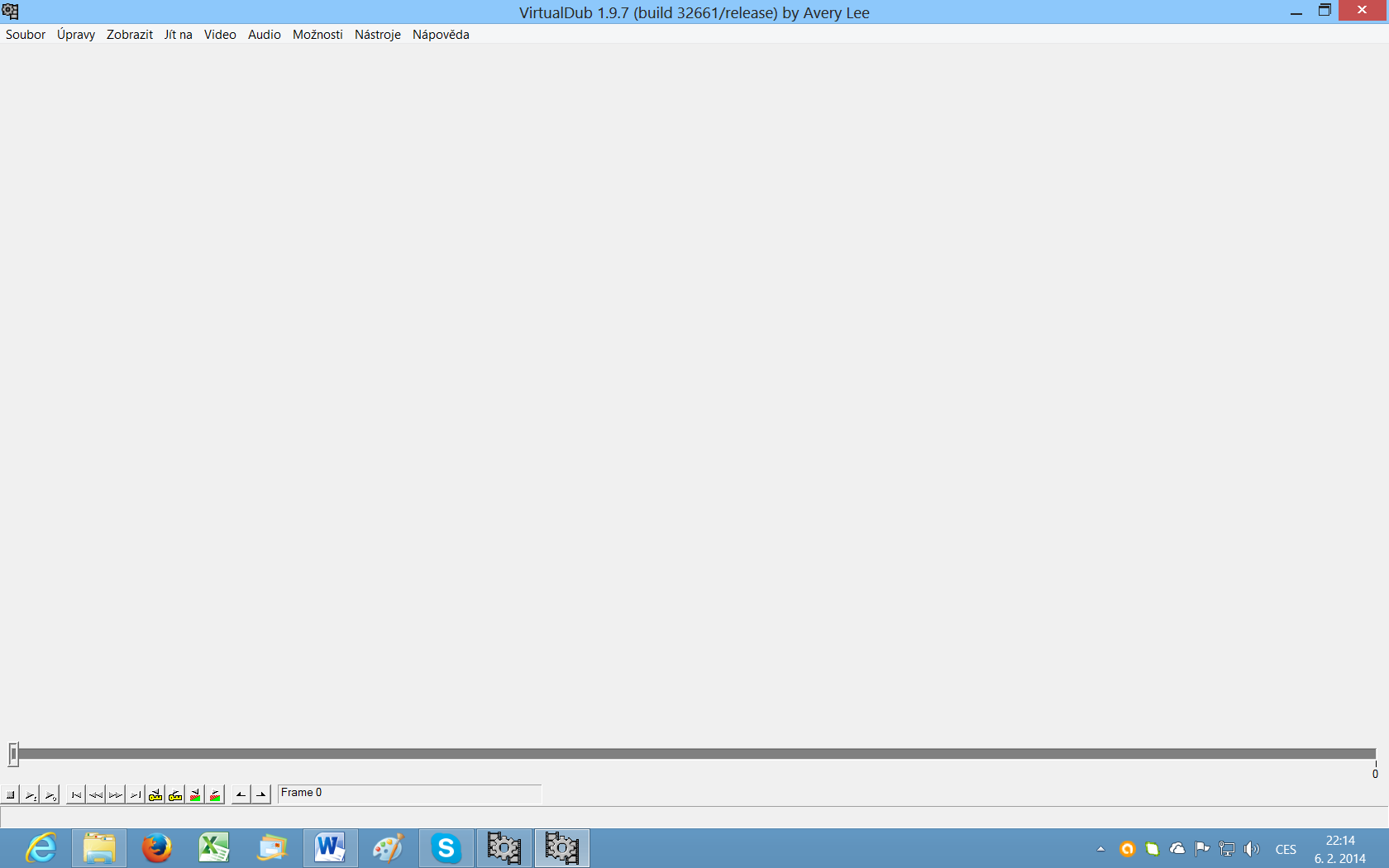Open the Audio menu
The width and height of the screenshot is (1389, 868).
[x=265, y=35]
